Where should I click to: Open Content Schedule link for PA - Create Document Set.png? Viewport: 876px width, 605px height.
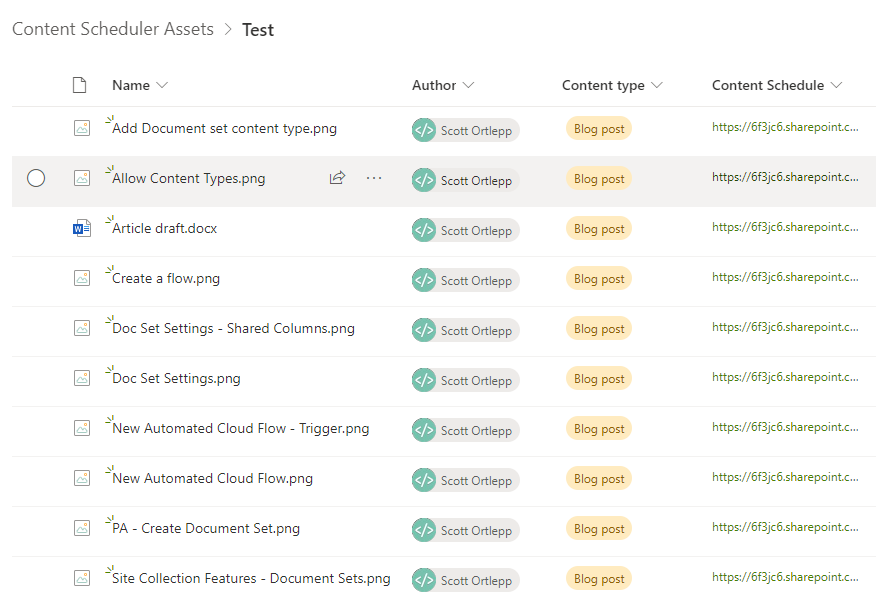[785, 527]
